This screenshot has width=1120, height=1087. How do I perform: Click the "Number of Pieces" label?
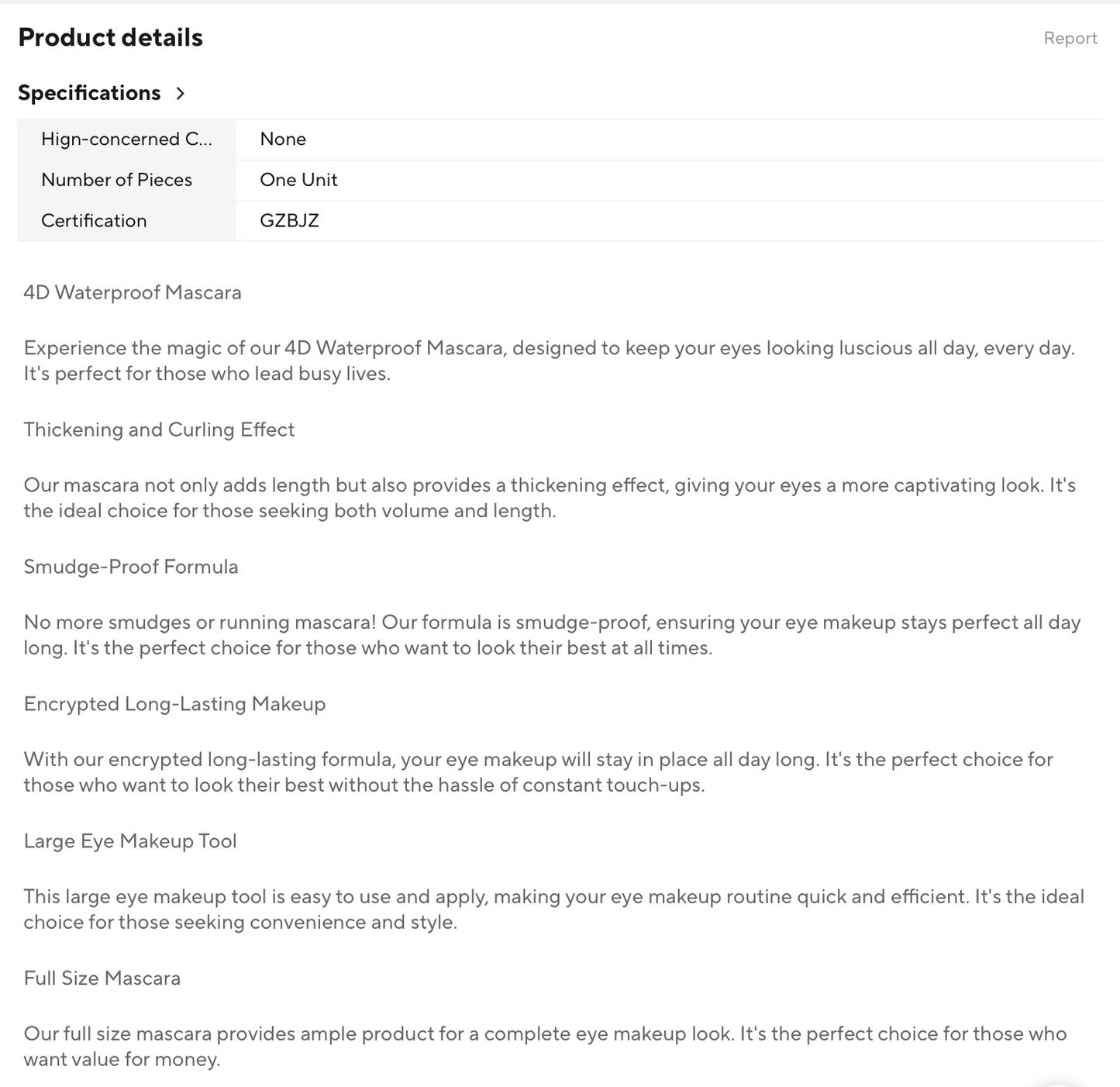tap(116, 180)
